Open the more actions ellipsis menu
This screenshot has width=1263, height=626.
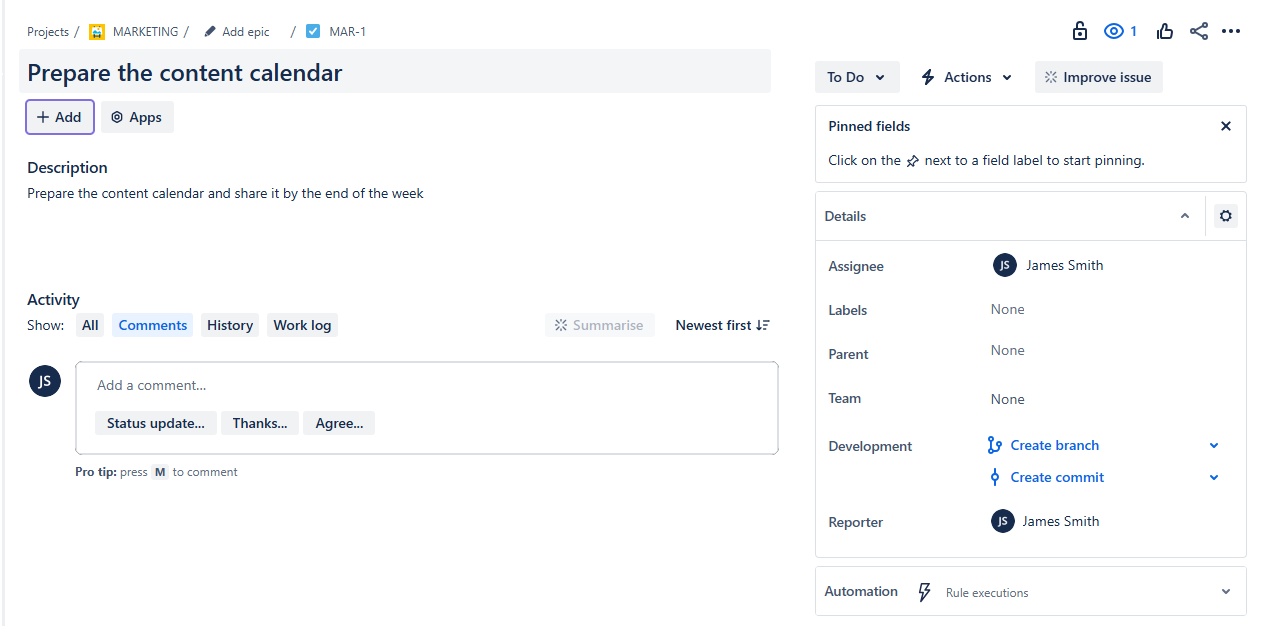pos(1231,31)
